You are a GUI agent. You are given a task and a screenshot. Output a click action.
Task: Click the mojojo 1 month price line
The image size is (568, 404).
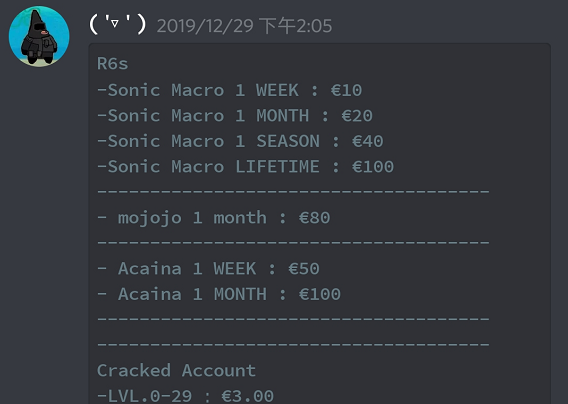214,218
